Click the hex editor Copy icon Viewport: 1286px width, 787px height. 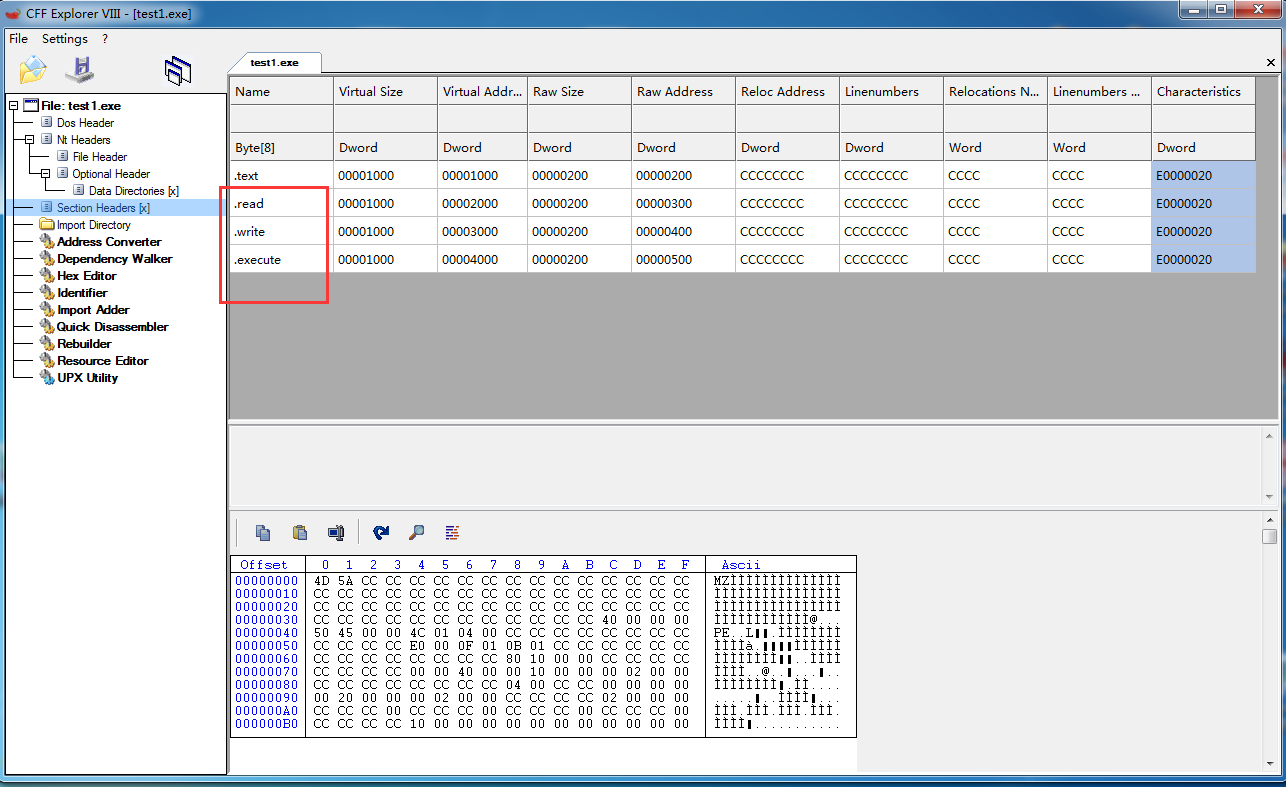coord(263,532)
